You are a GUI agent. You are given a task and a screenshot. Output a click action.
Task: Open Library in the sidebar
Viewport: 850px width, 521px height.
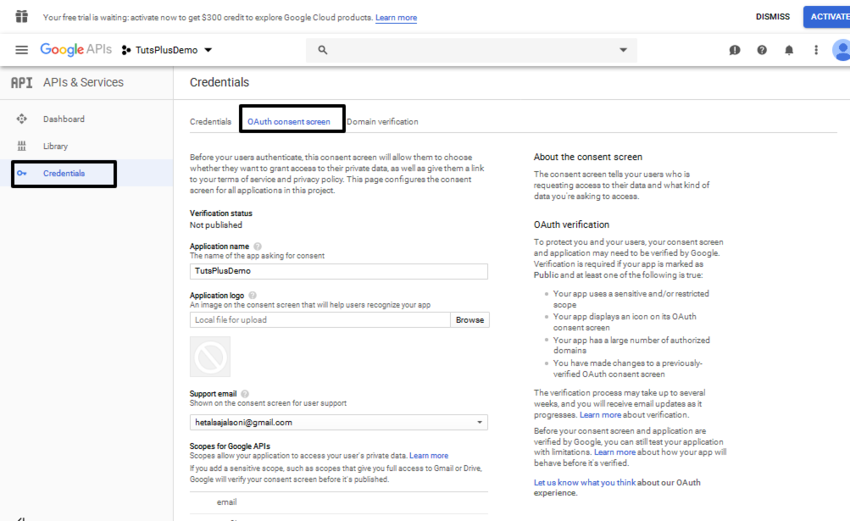tap(55, 146)
